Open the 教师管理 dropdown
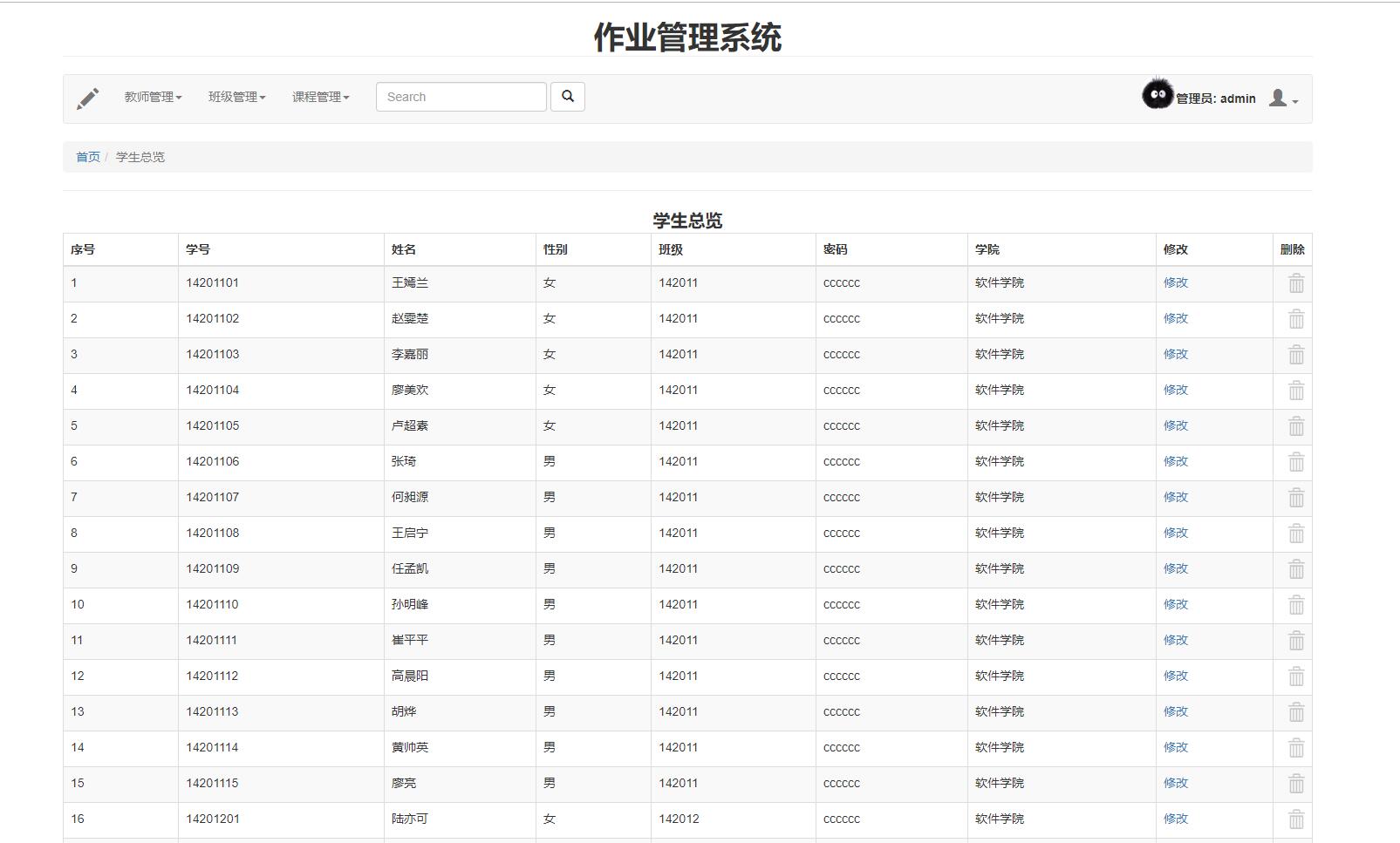Image resolution: width=1400 pixels, height=843 pixels. [x=150, y=97]
